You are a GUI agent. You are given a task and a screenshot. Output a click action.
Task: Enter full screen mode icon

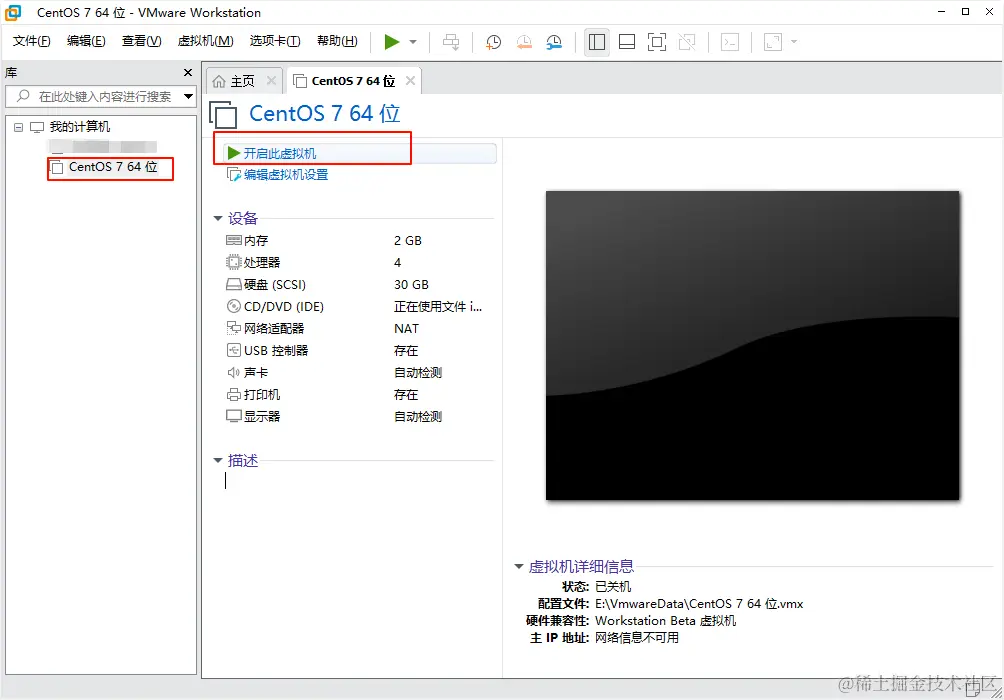tap(657, 42)
